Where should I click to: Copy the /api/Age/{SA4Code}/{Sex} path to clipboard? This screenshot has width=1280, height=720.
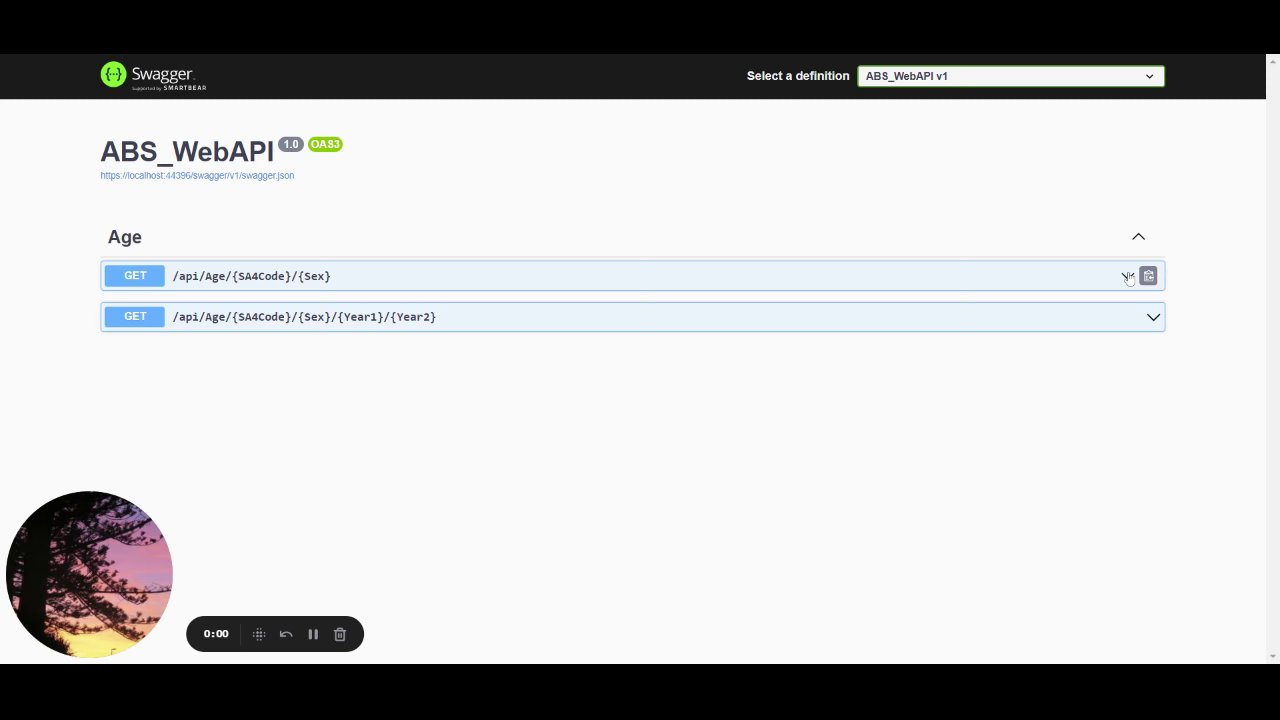pos(1148,276)
